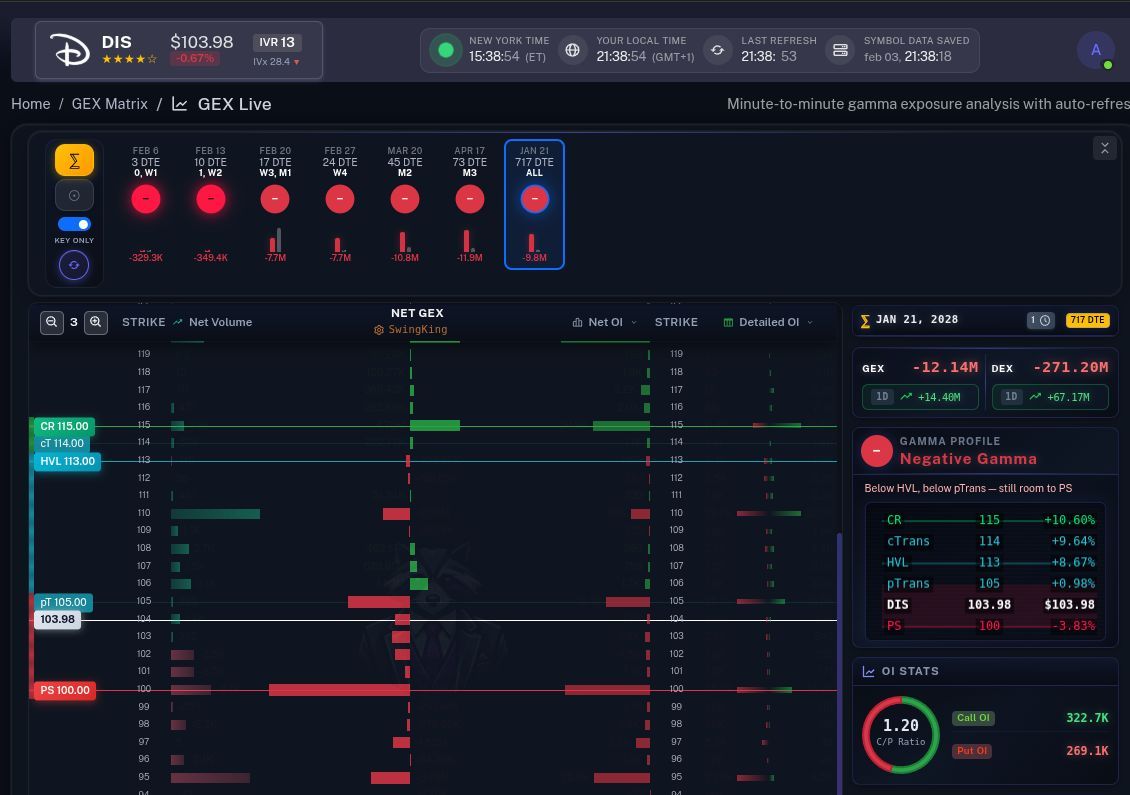Click the GEX Live chart icon
The image size is (1130, 795).
(x=179, y=104)
